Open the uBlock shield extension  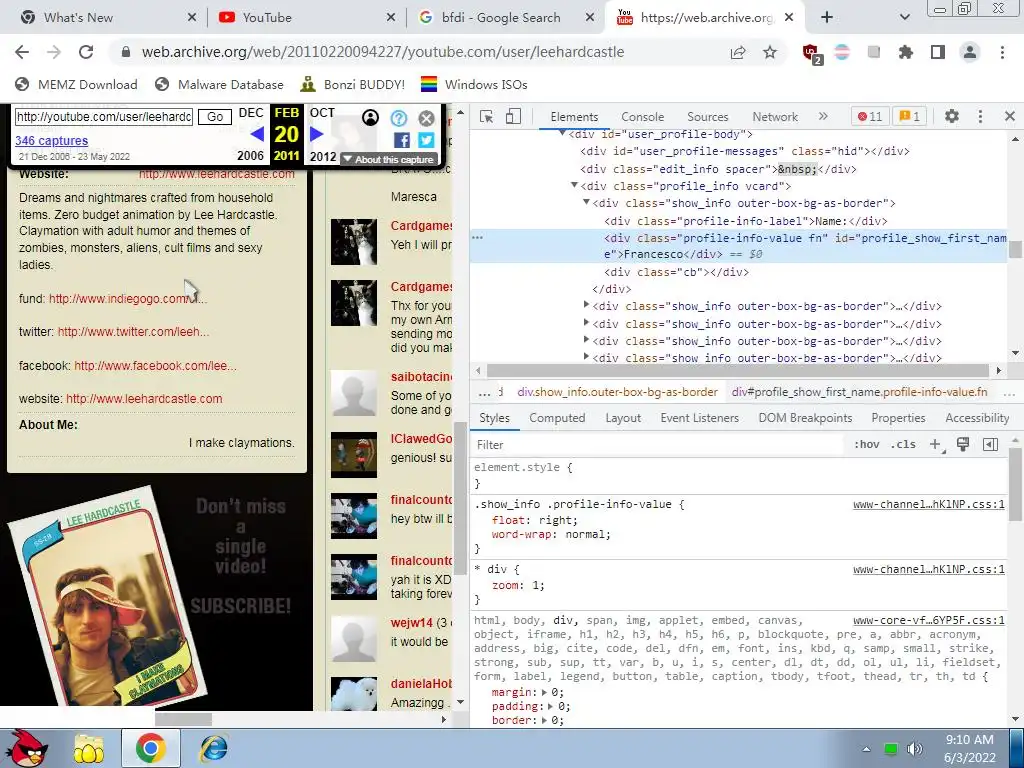point(811,53)
